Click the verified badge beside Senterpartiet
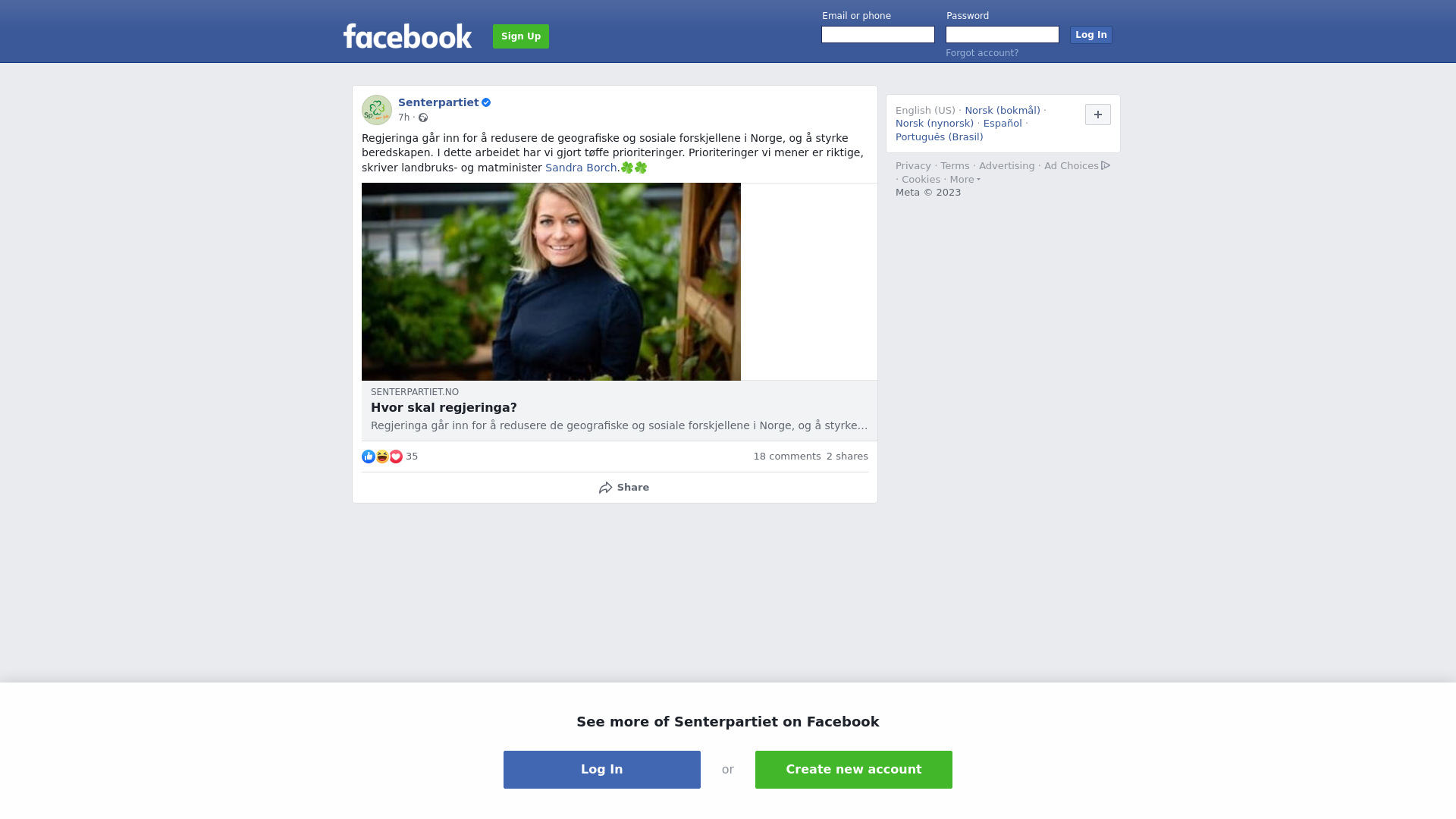This screenshot has width=1456, height=819. (486, 102)
